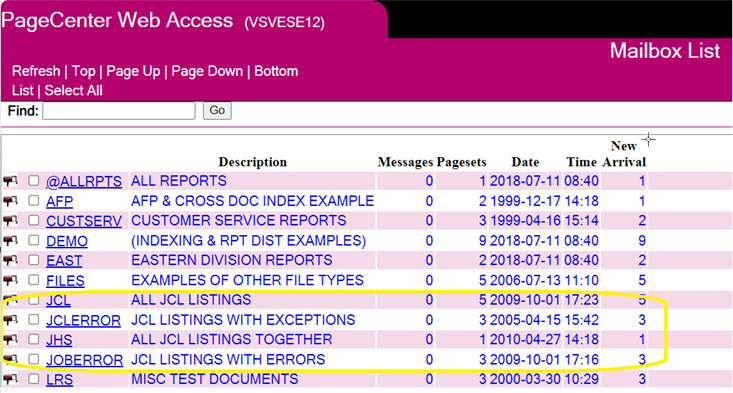
Task: Tick the @ALLRPTS mailbox checkbox
Action: tap(34, 180)
